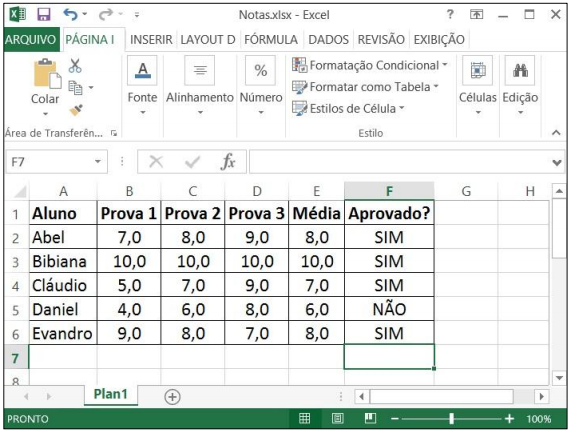Image resolution: width=570 pixels, height=432 pixels.
Task: Switch to Normal view icon
Action: pos(305,419)
